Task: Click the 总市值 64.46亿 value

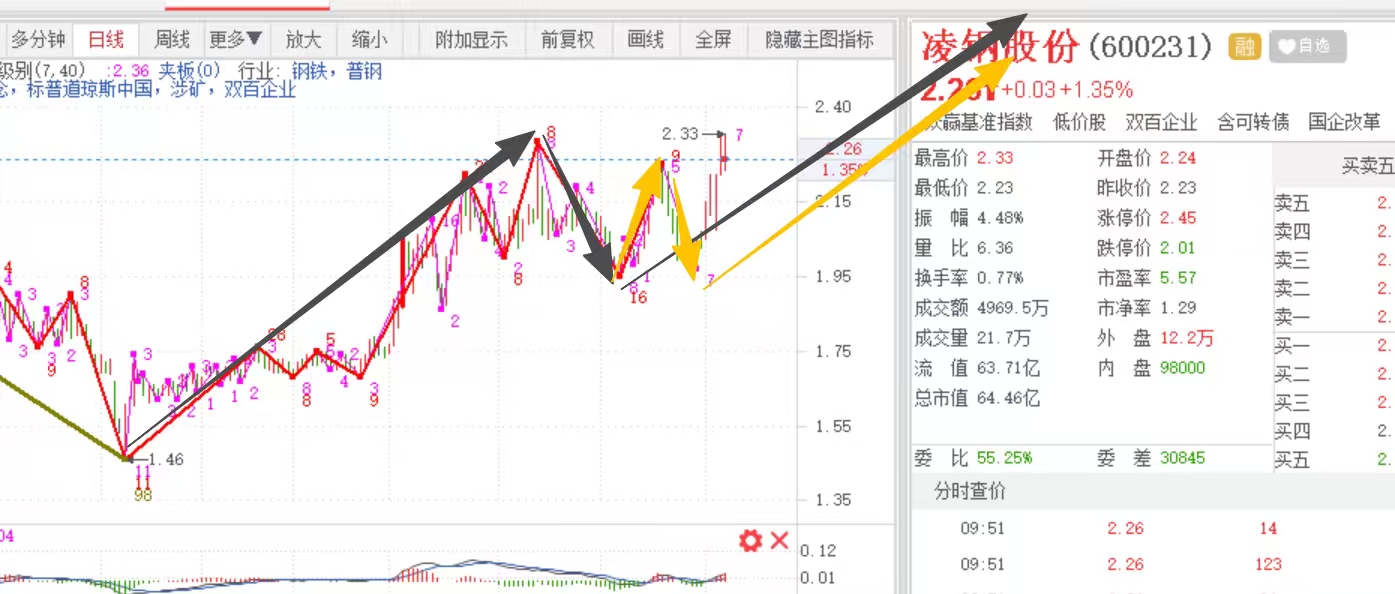Action: [x=1009, y=398]
